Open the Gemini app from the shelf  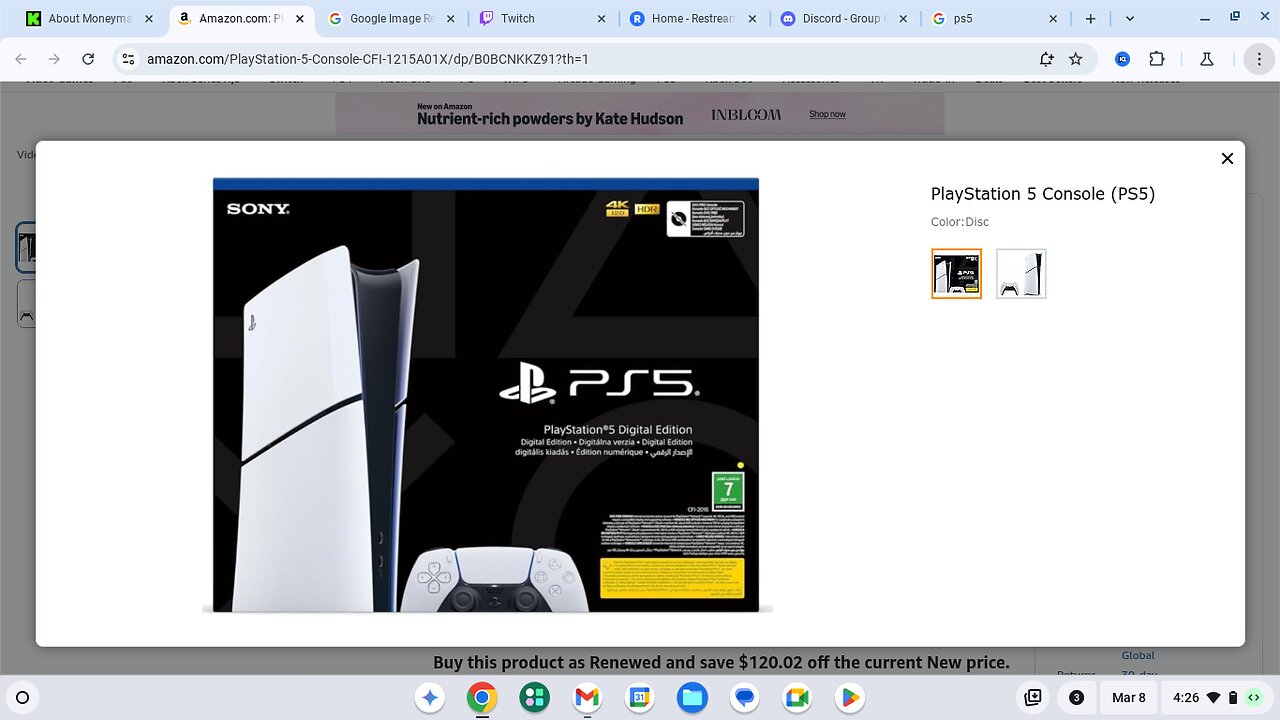tap(430, 698)
